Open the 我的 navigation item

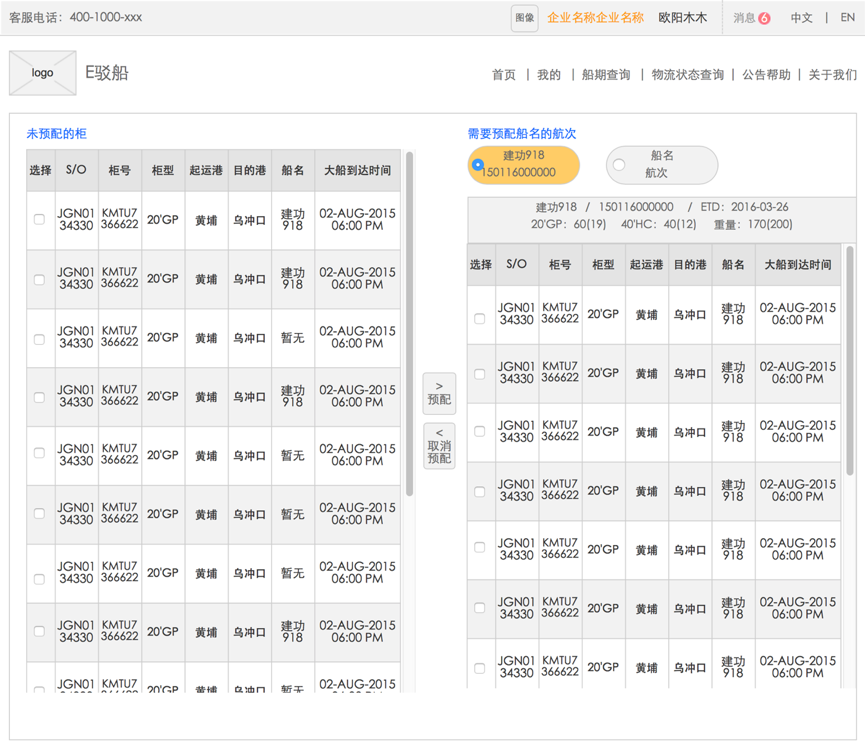549,75
